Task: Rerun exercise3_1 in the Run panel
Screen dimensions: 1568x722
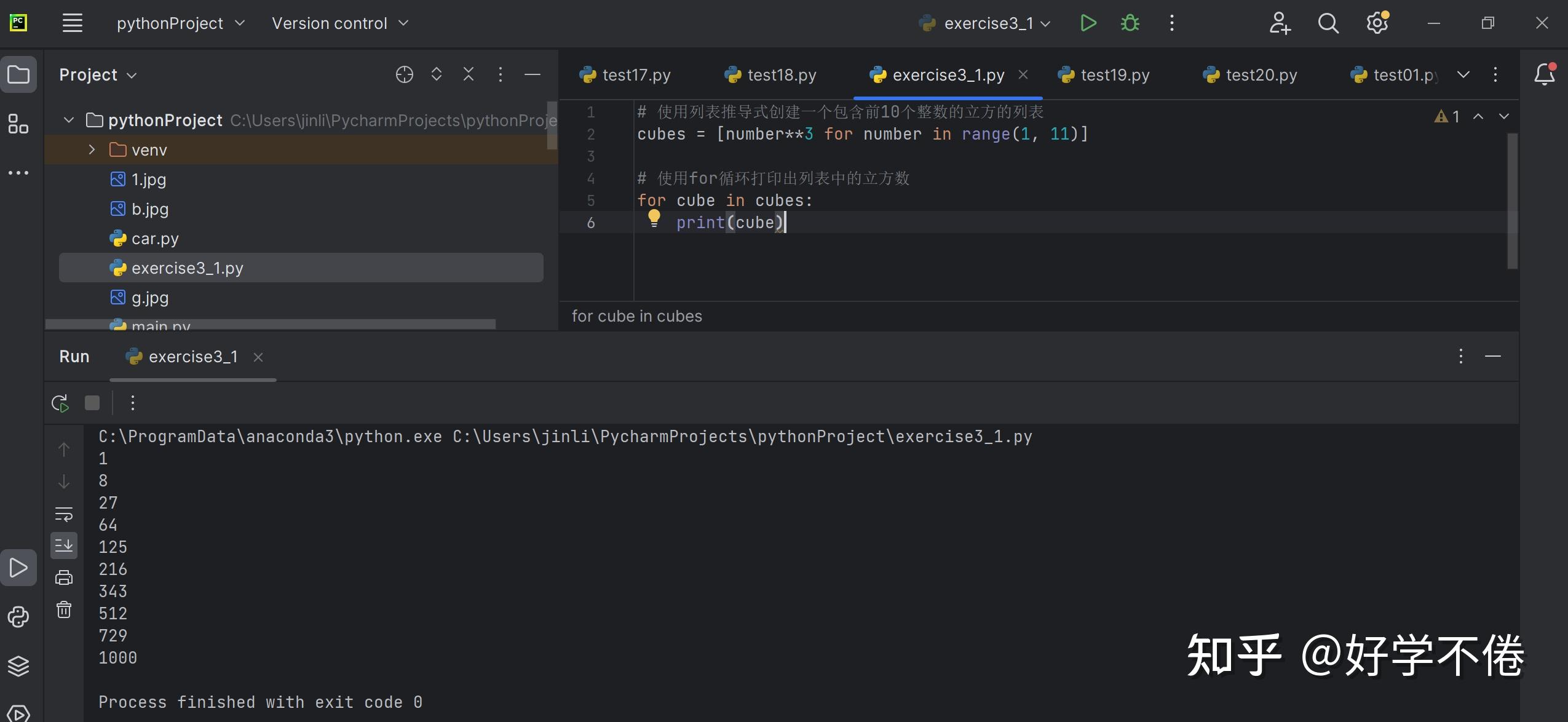Action: [x=60, y=403]
